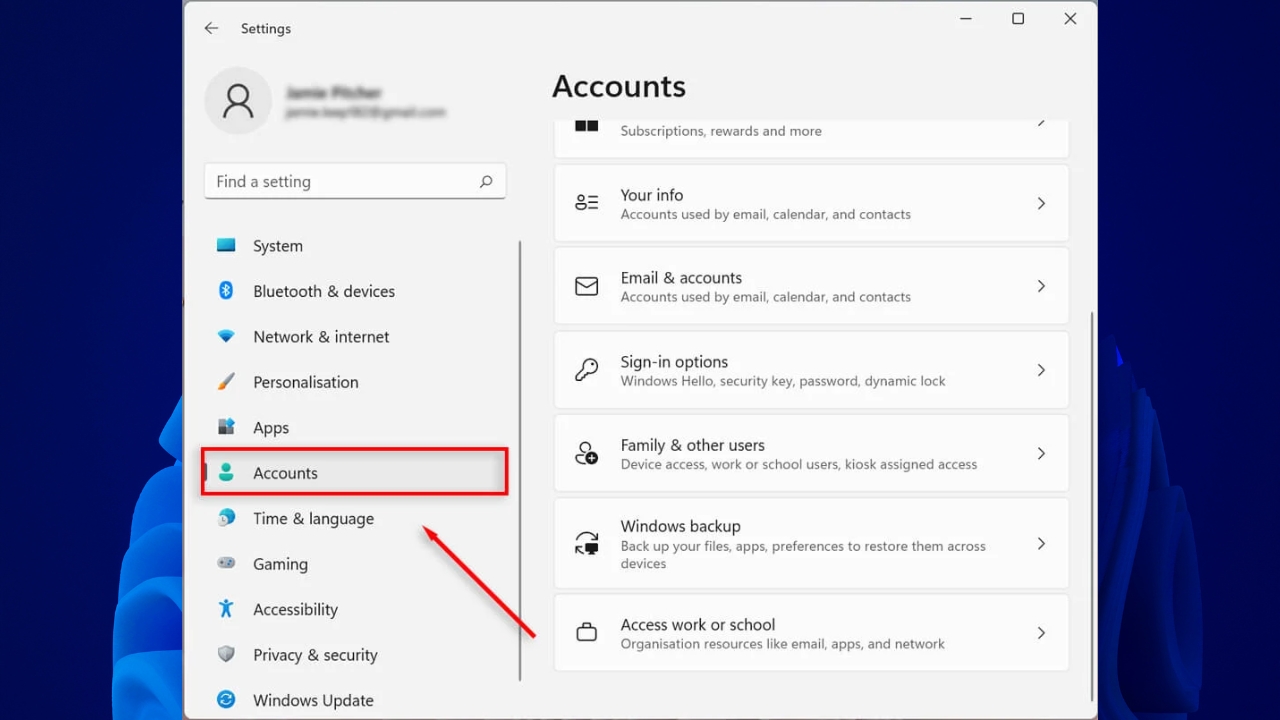Click the Accessibility figure icon

pyautogui.click(x=226, y=609)
